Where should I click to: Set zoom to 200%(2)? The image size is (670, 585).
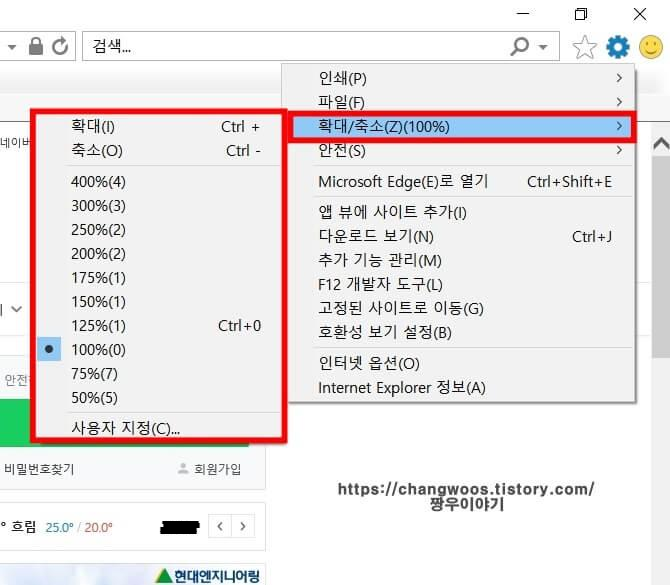[159, 254]
